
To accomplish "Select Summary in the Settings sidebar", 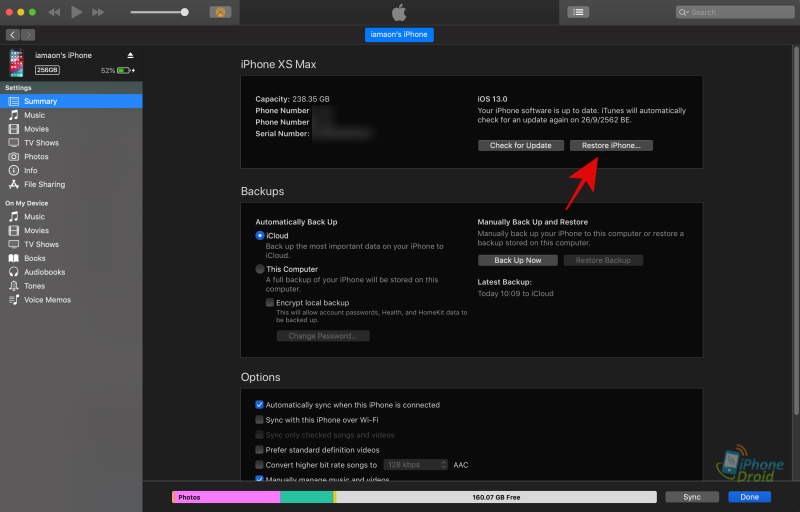I will [x=41, y=101].
